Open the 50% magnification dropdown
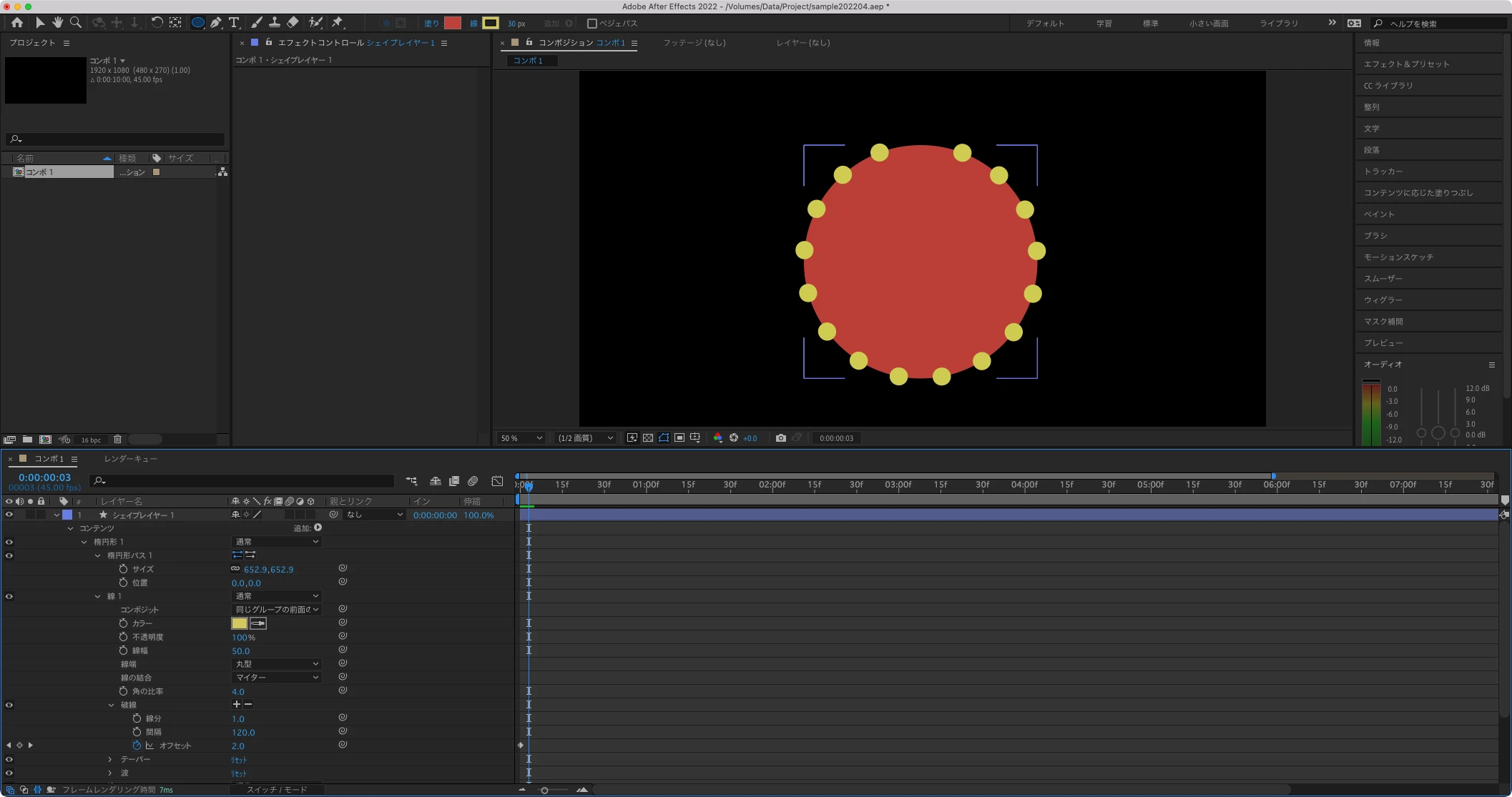 (x=521, y=438)
